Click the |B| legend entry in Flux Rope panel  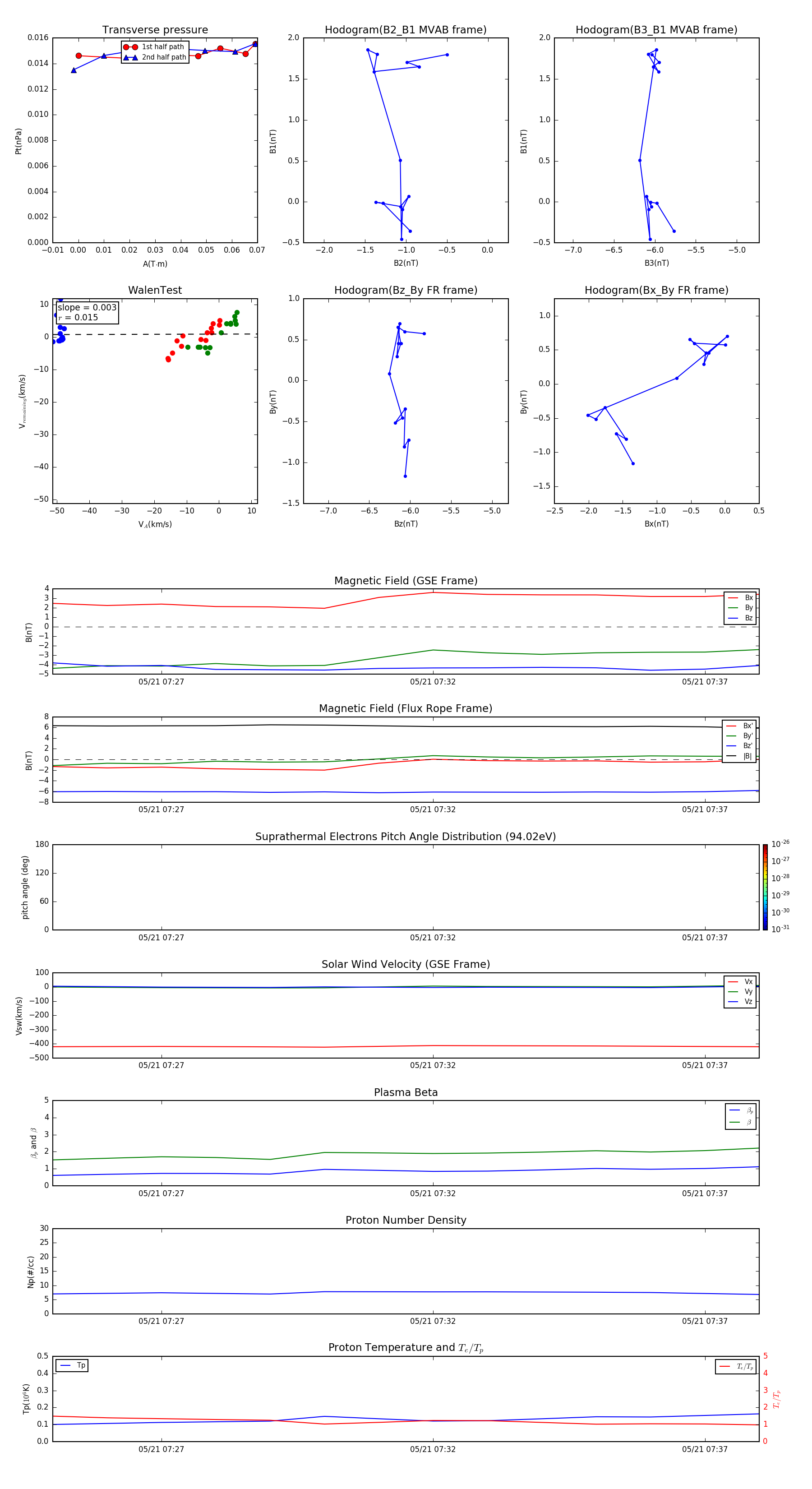pyautogui.click(x=739, y=756)
